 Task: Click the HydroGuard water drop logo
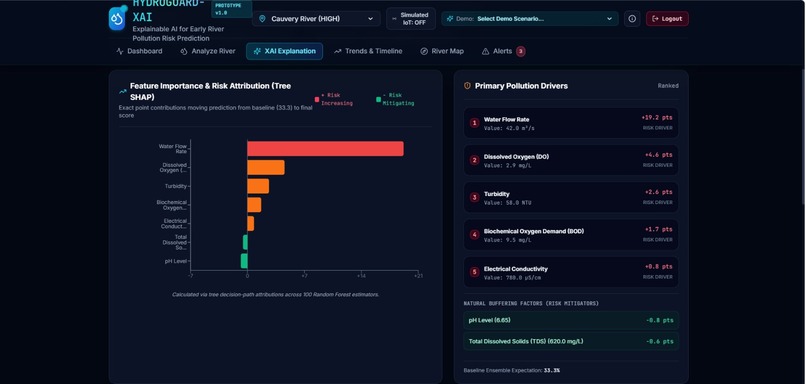(118, 19)
